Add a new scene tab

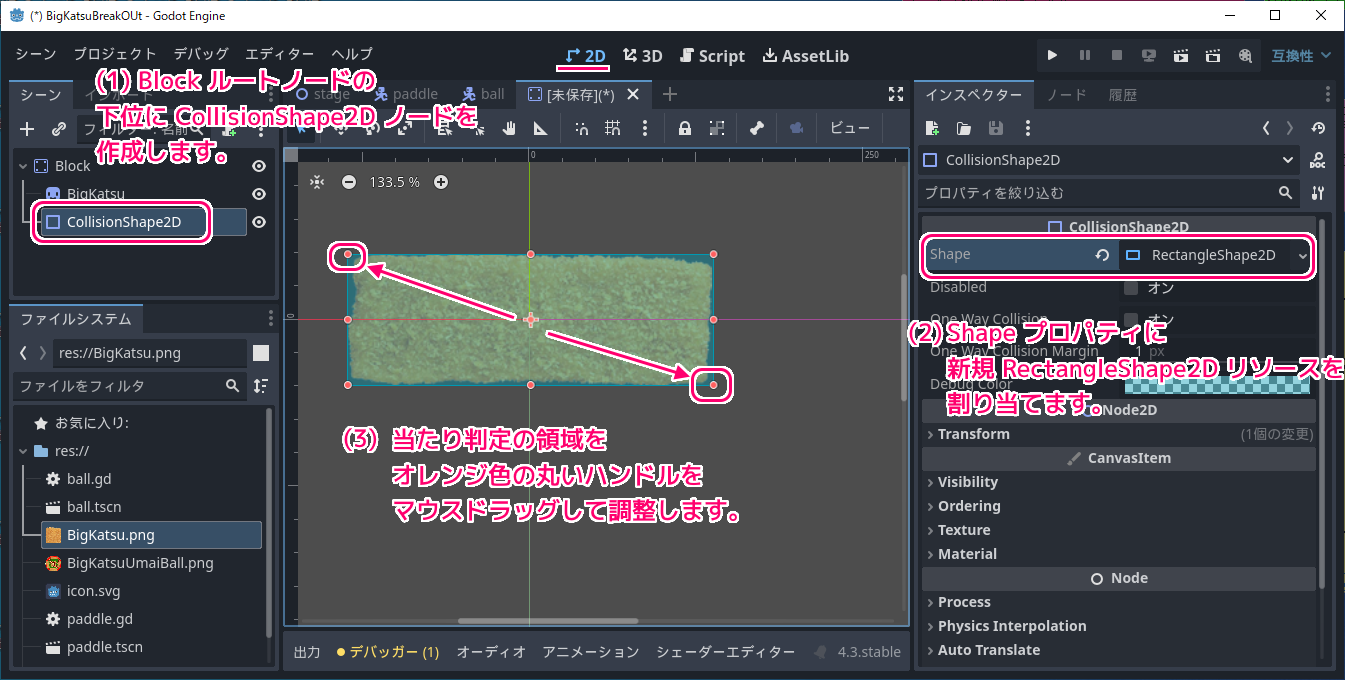tap(670, 94)
